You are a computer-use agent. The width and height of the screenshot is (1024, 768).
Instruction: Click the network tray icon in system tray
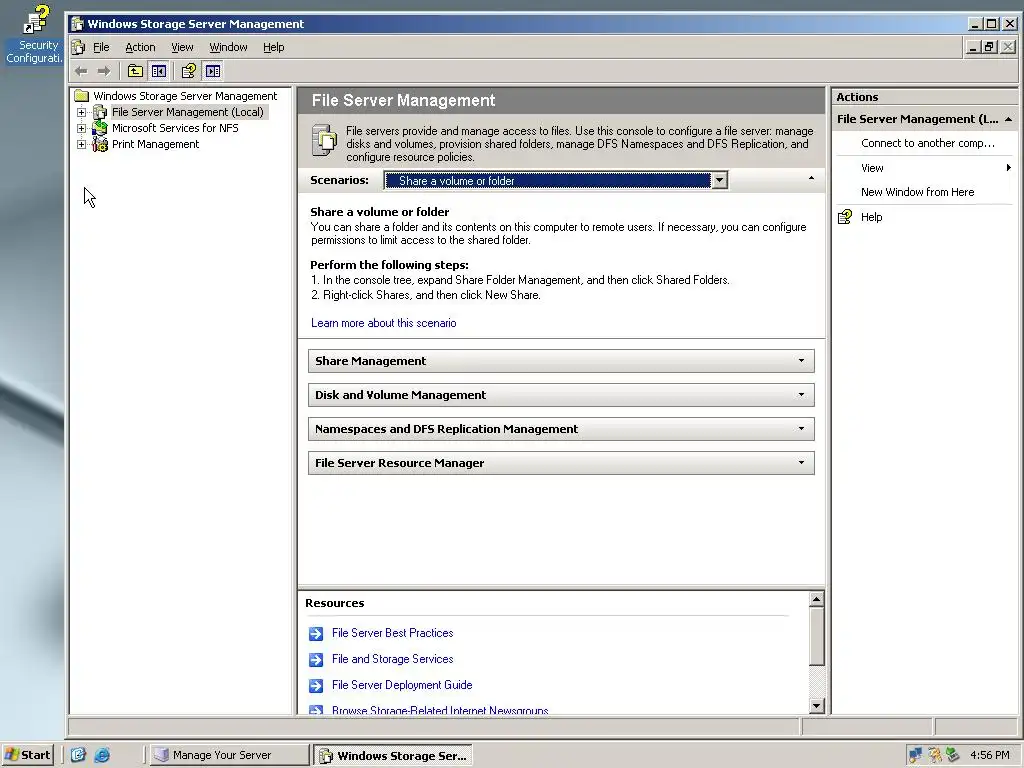[x=916, y=755]
